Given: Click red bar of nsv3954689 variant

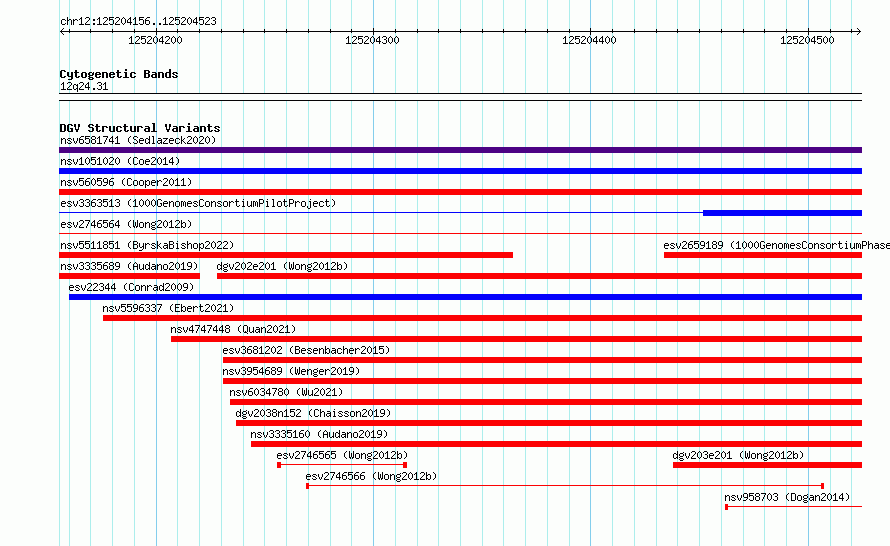Looking at the screenshot, I should click(x=543, y=381).
